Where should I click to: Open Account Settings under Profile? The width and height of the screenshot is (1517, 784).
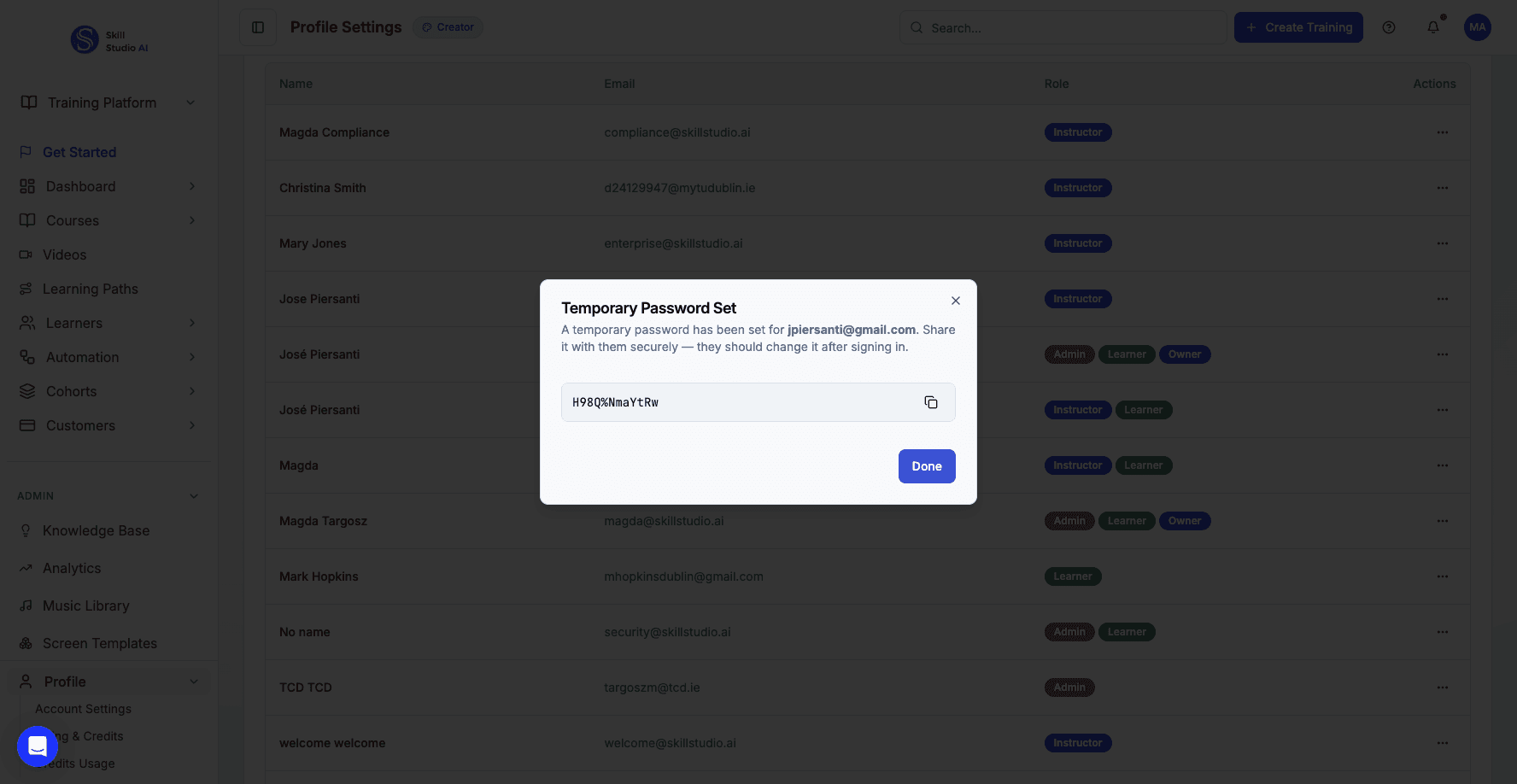pyautogui.click(x=83, y=708)
